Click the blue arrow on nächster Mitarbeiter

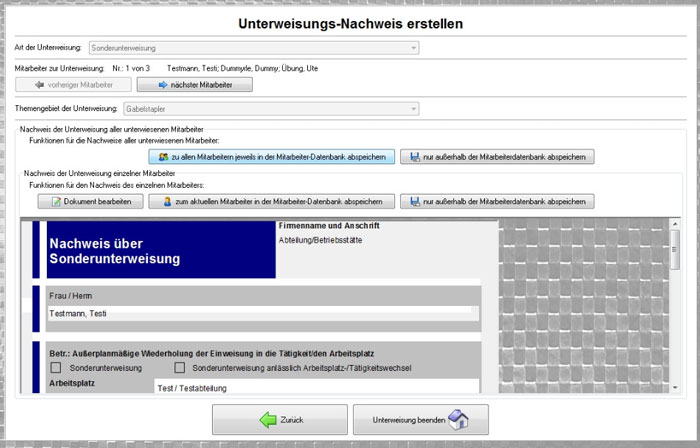point(163,85)
